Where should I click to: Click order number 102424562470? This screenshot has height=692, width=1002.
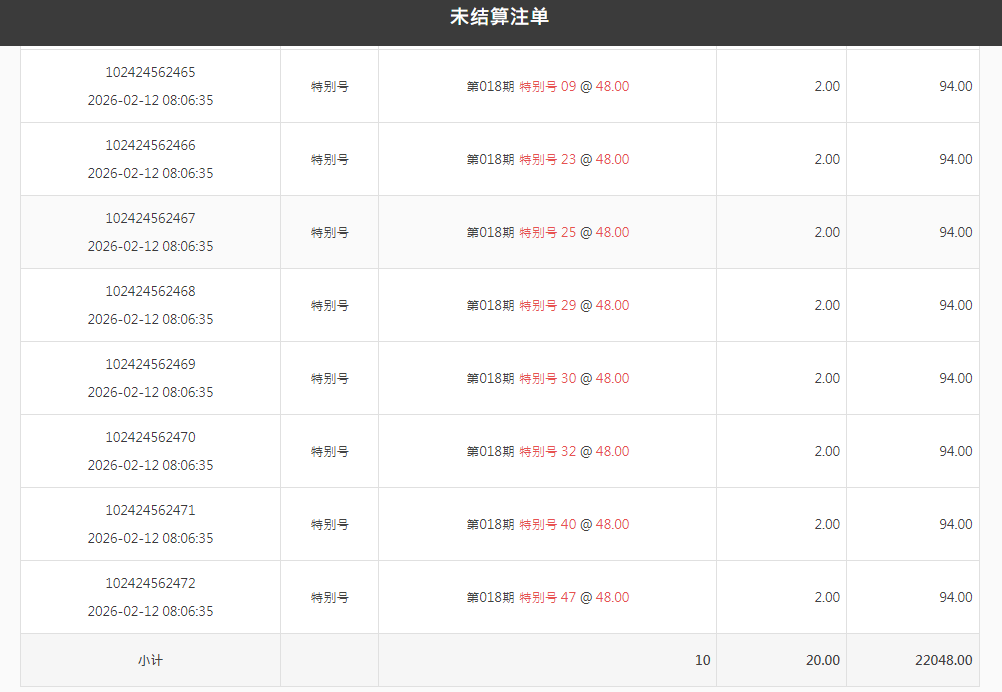pos(150,438)
